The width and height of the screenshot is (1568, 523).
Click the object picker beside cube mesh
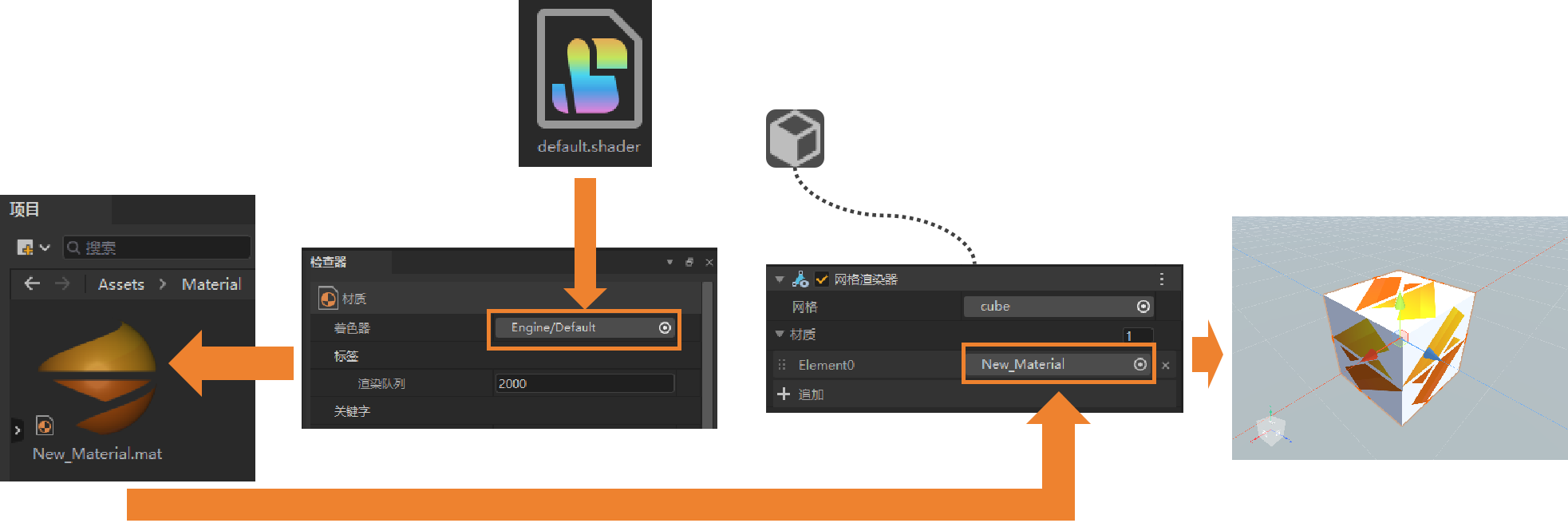[1143, 307]
